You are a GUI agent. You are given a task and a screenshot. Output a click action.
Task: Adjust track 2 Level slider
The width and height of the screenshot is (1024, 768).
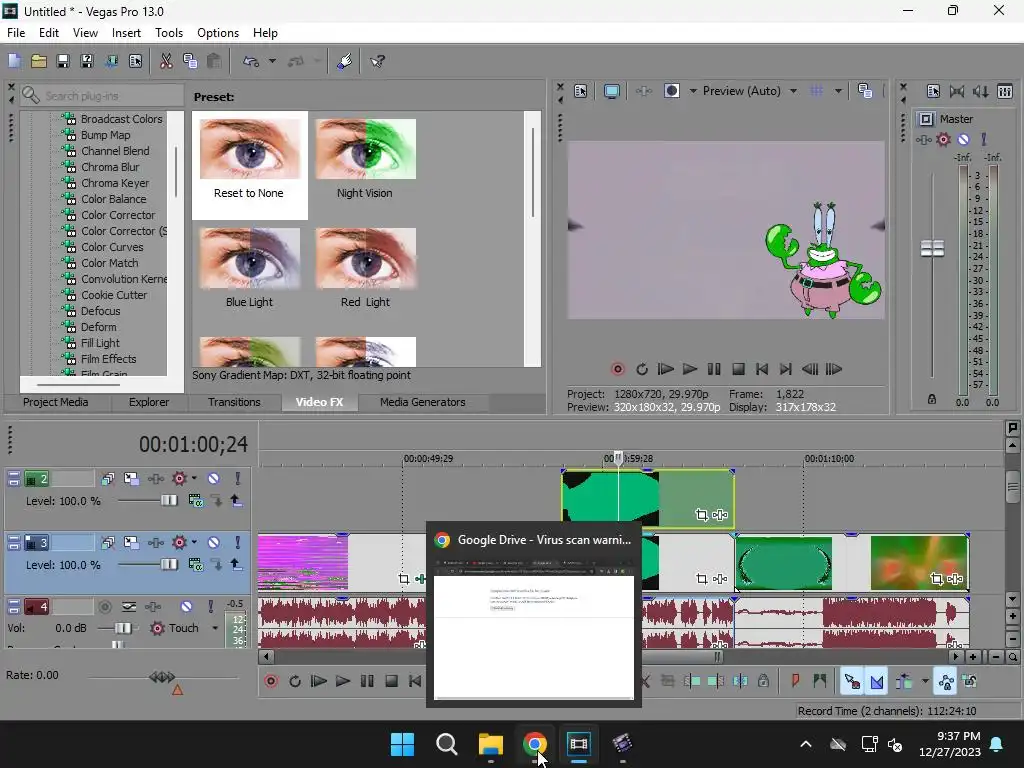[x=169, y=501]
